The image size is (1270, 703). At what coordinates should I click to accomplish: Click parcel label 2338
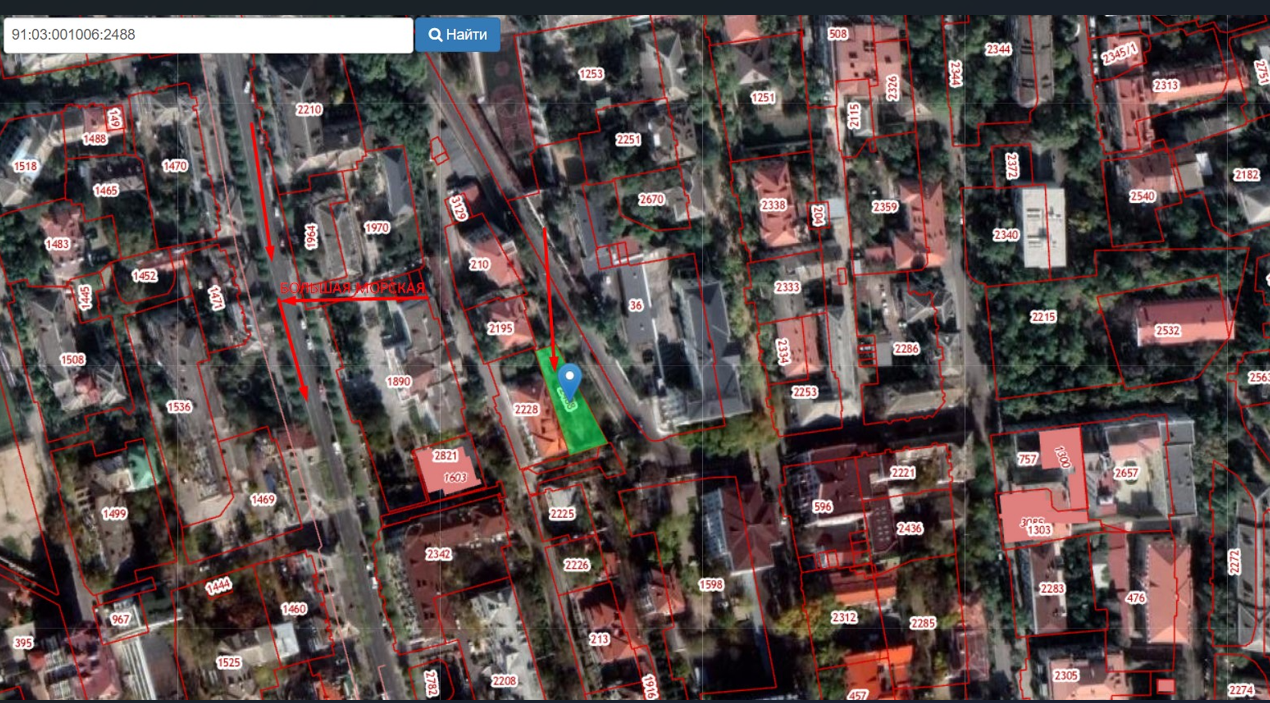click(773, 205)
